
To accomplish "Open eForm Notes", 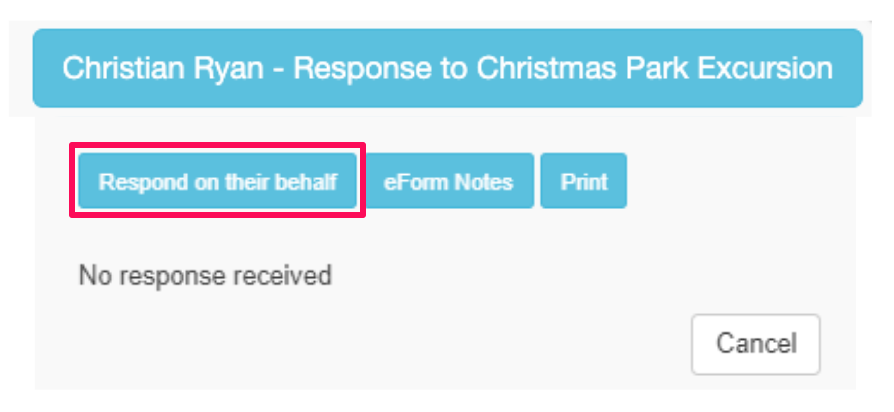I will point(448,181).
